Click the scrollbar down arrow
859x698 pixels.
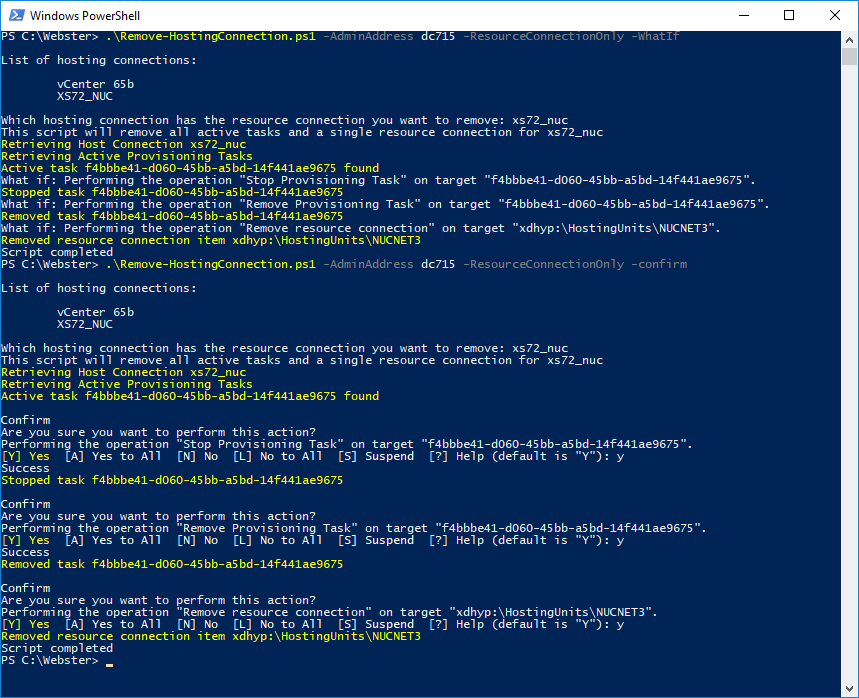click(x=849, y=689)
